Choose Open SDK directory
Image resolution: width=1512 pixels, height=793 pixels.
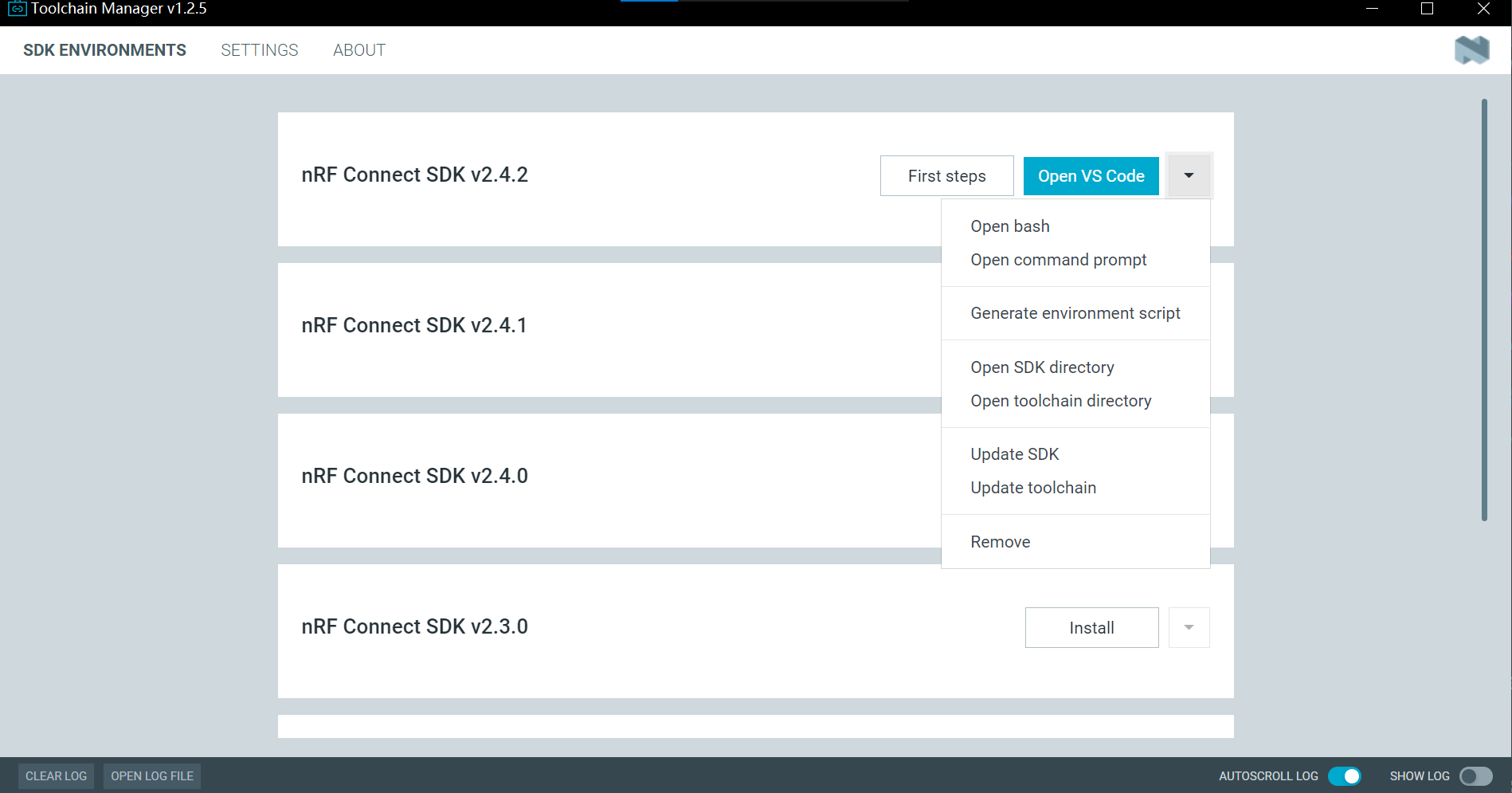coord(1075,367)
